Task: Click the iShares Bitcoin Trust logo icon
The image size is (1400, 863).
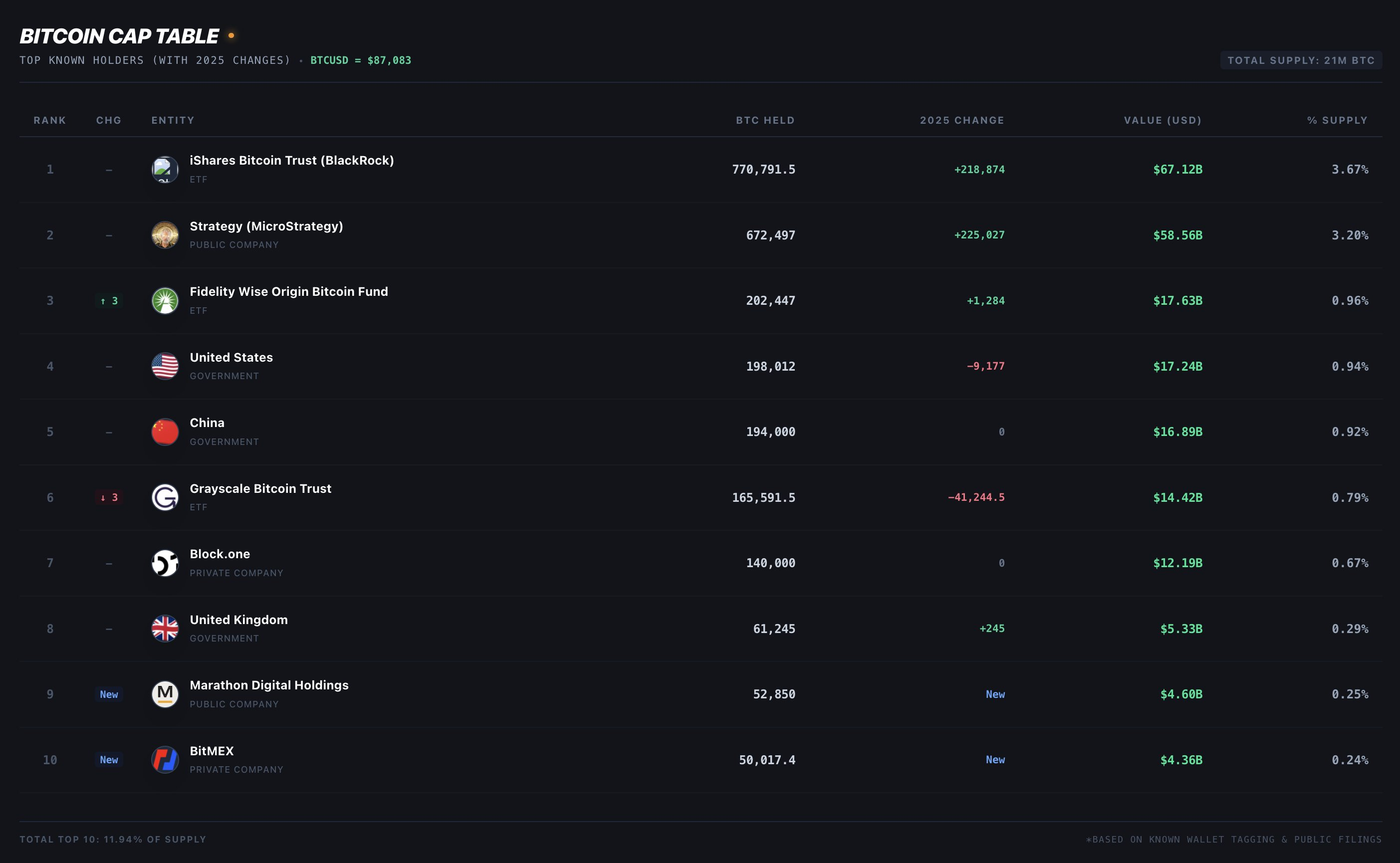Action: [x=165, y=170]
